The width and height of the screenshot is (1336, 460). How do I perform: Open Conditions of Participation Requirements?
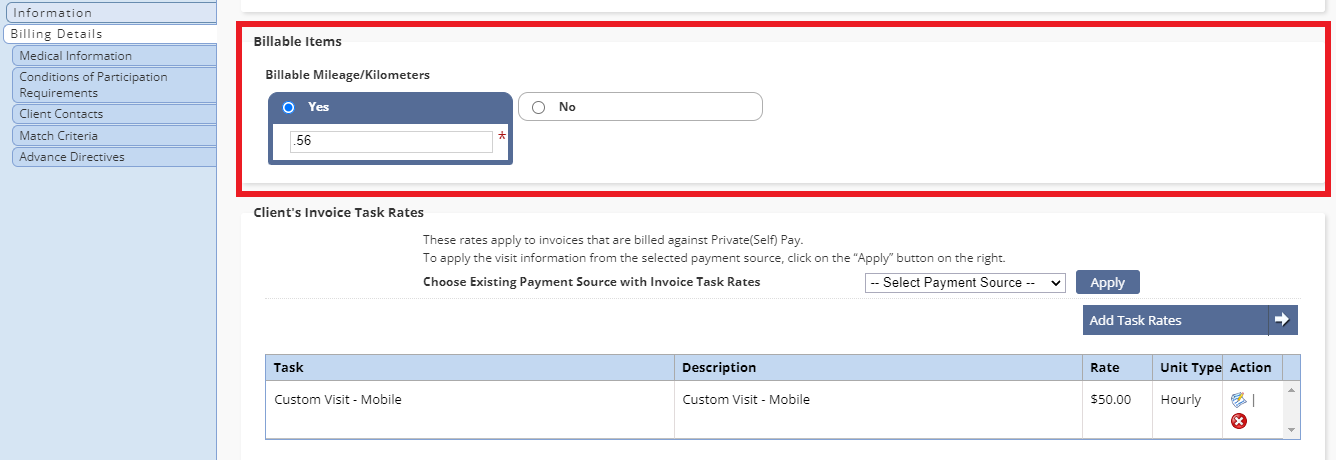coord(114,84)
